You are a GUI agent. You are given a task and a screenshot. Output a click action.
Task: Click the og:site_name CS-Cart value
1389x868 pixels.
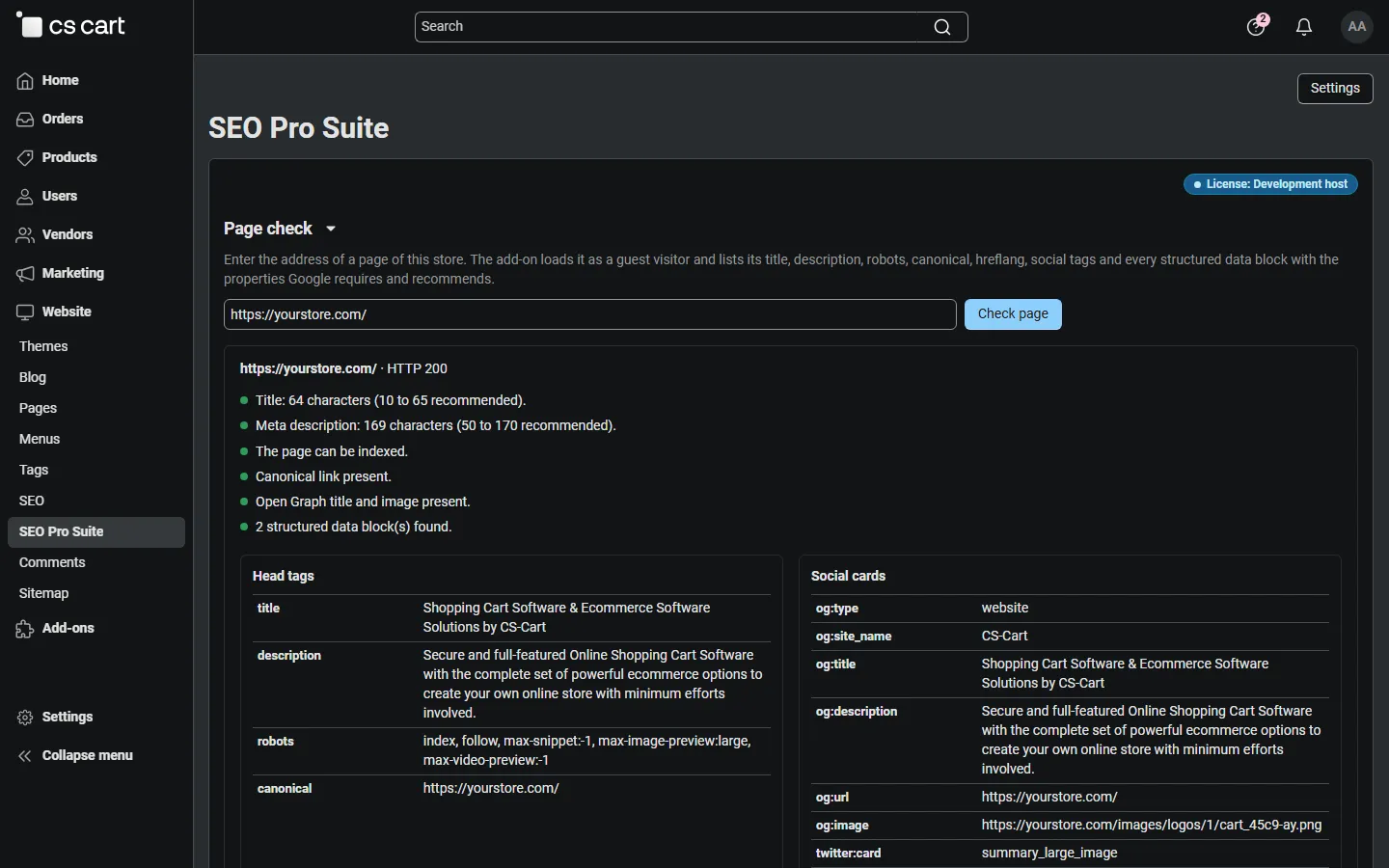click(x=1005, y=637)
